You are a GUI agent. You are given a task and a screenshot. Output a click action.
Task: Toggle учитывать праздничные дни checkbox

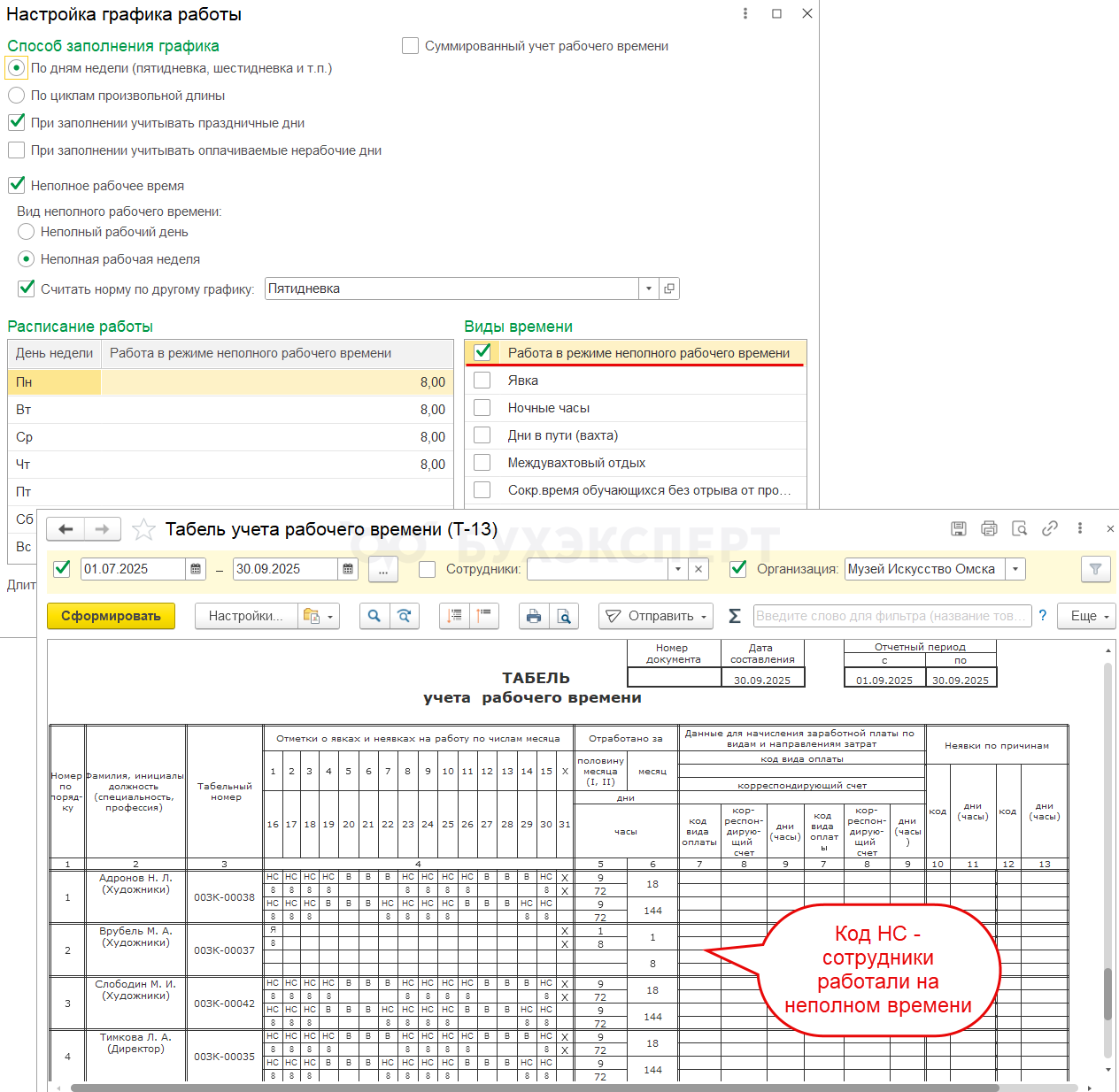click(x=16, y=122)
